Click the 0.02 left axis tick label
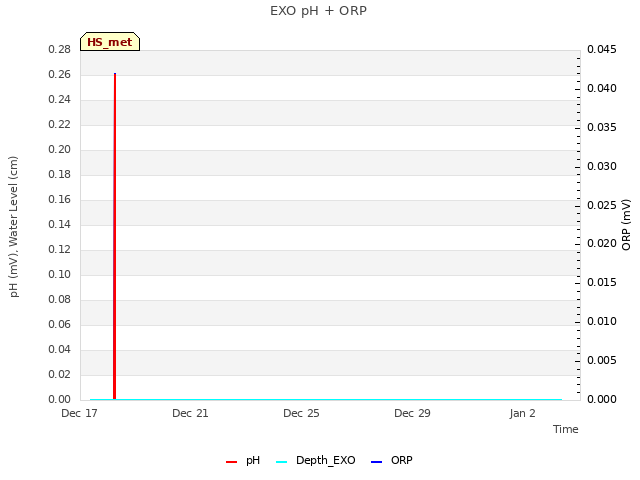This screenshot has height=480, width=640. (x=60, y=374)
